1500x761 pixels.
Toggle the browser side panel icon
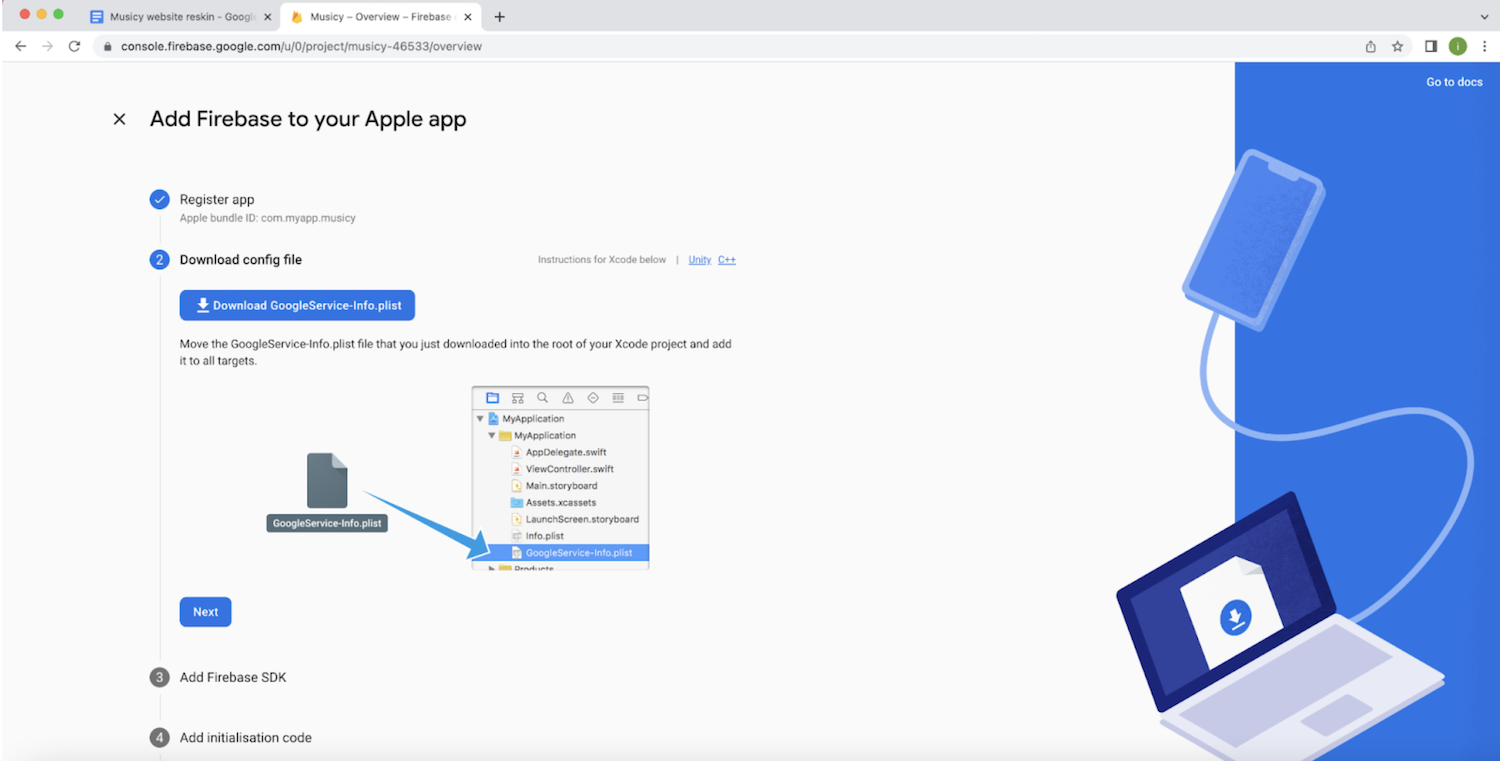(1431, 46)
